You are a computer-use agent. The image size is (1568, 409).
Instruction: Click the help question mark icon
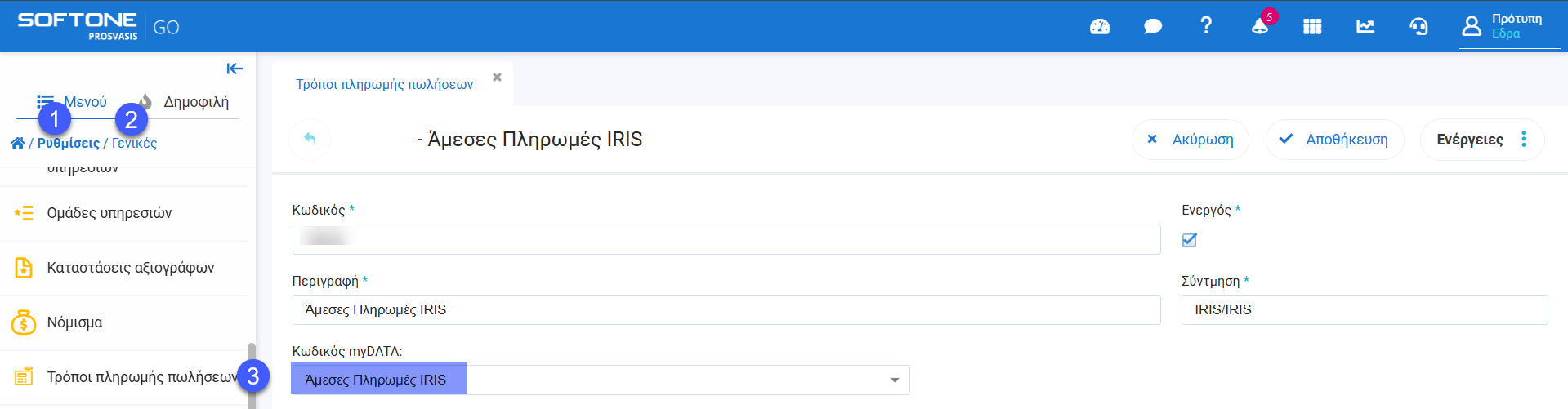pos(1206,26)
